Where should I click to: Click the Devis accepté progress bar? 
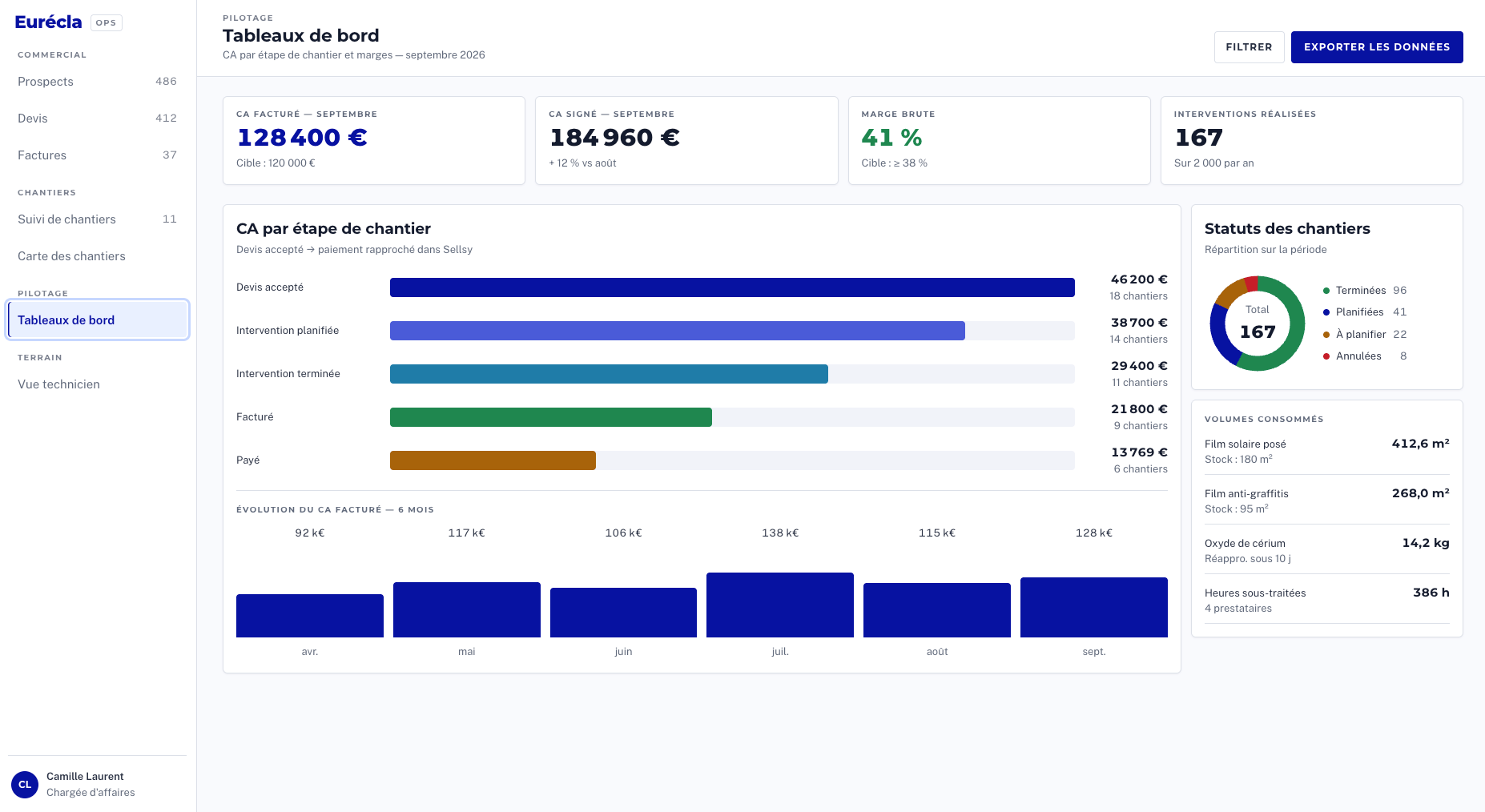click(x=732, y=287)
